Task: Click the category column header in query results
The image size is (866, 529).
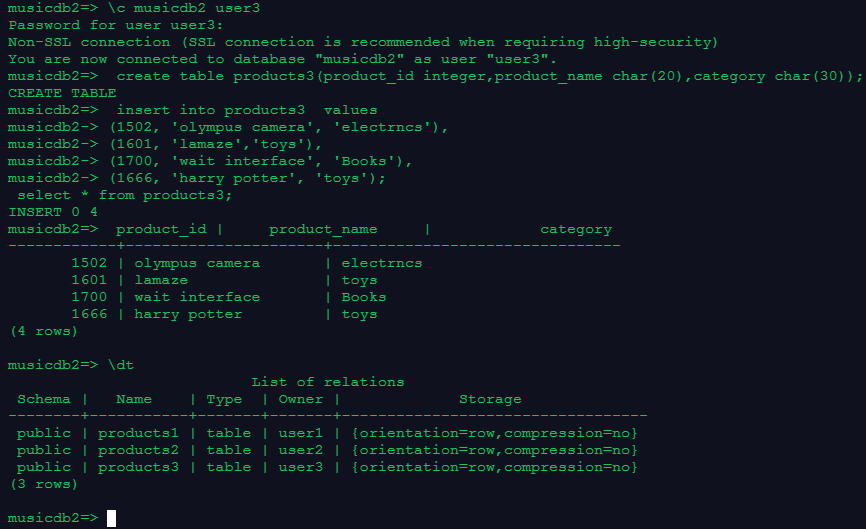Action: tap(575, 229)
